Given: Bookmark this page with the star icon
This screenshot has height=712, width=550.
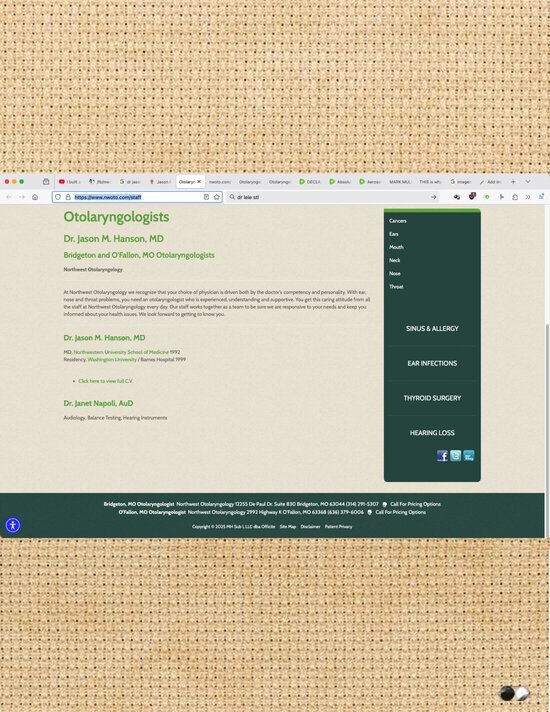Looking at the screenshot, I should pyautogui.click(x=217, y=197).
